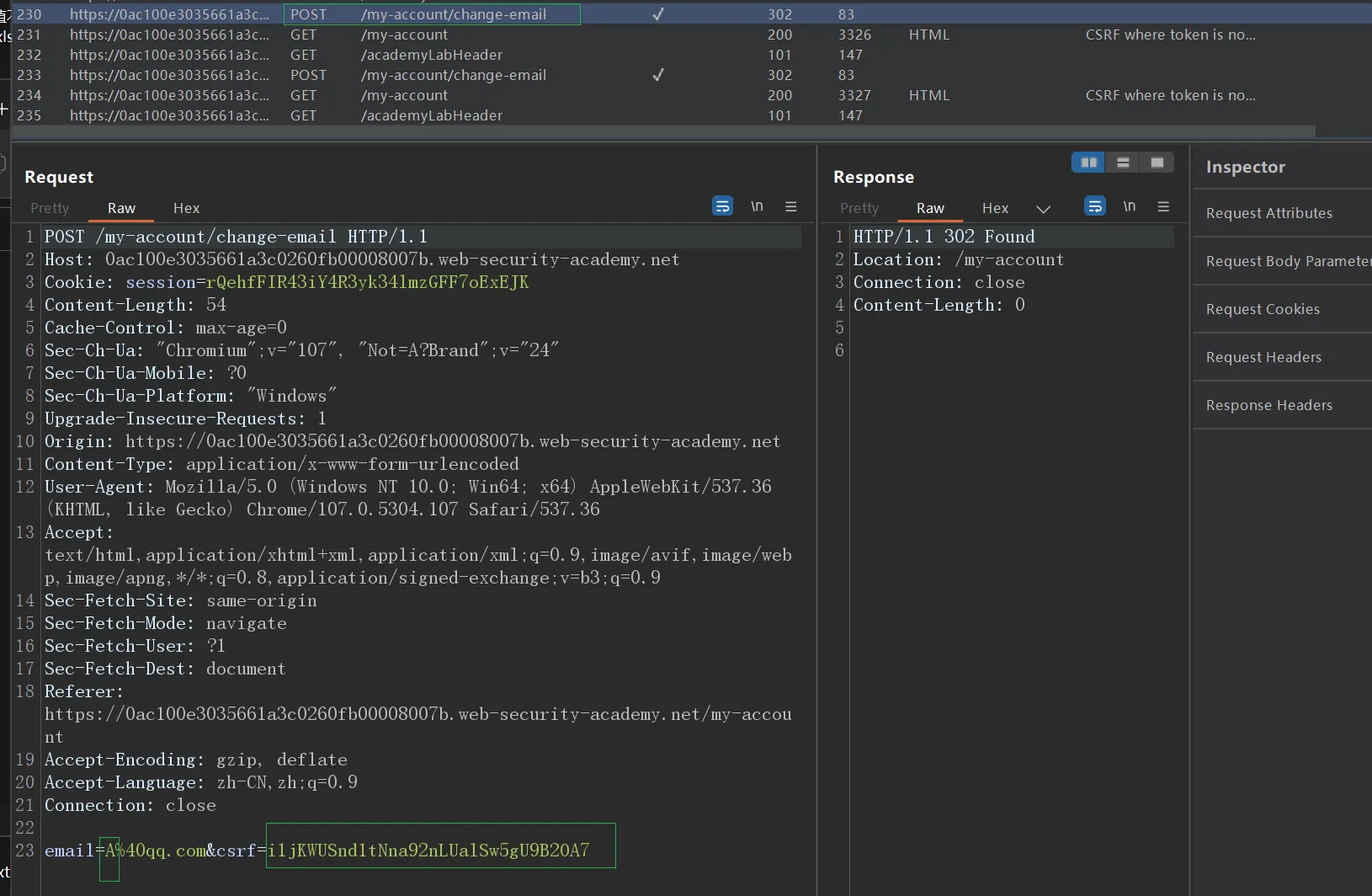
Task: Open dropdown arrow next to Response Hex tab
Action: coord(1044,209)
